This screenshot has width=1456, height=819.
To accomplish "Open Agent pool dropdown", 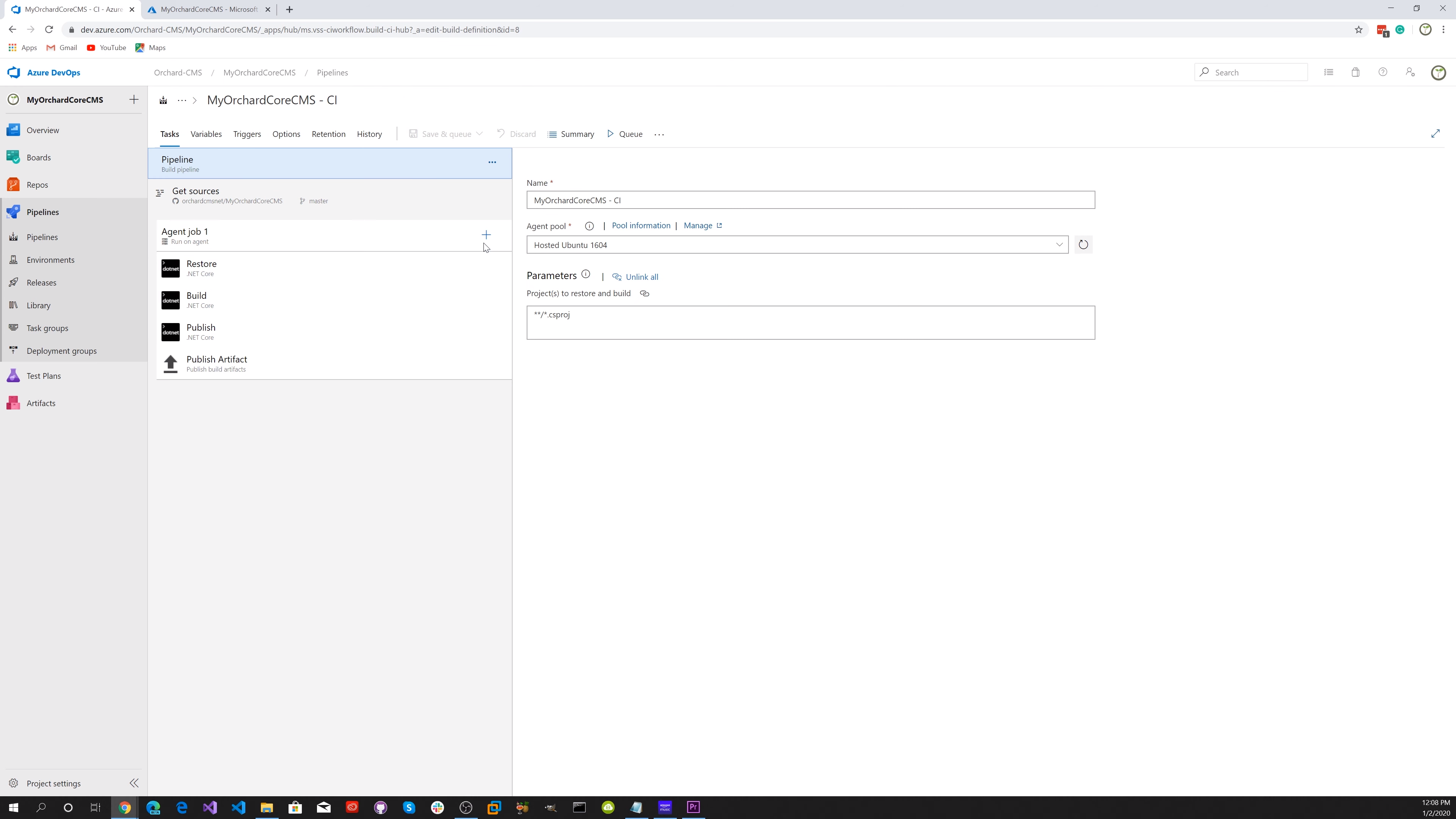I will click(797, 245).
